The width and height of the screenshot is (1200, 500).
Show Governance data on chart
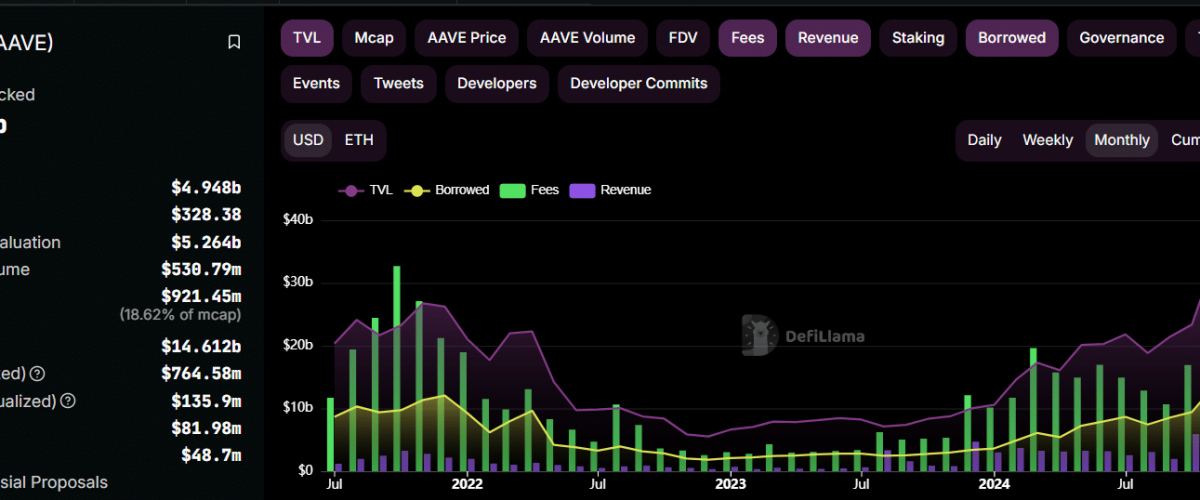click(1121, 38)
